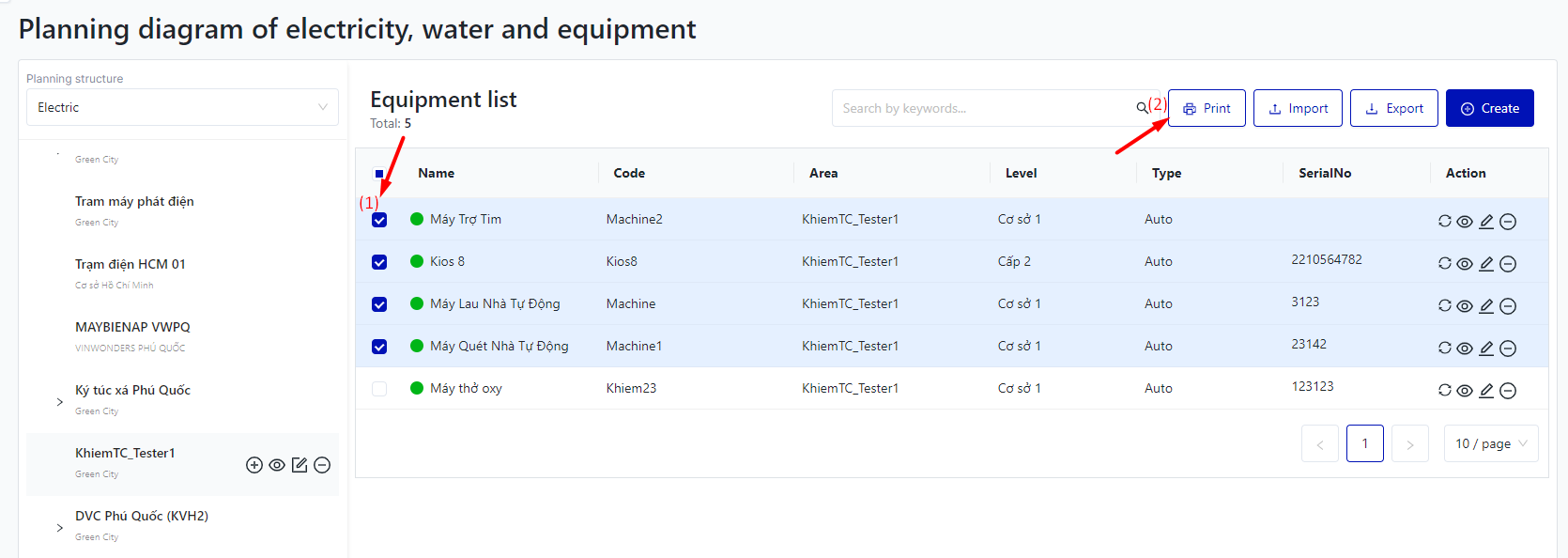Click edit pencil icon for Máy Lau Nhà Tự Động

point(1486,306)
